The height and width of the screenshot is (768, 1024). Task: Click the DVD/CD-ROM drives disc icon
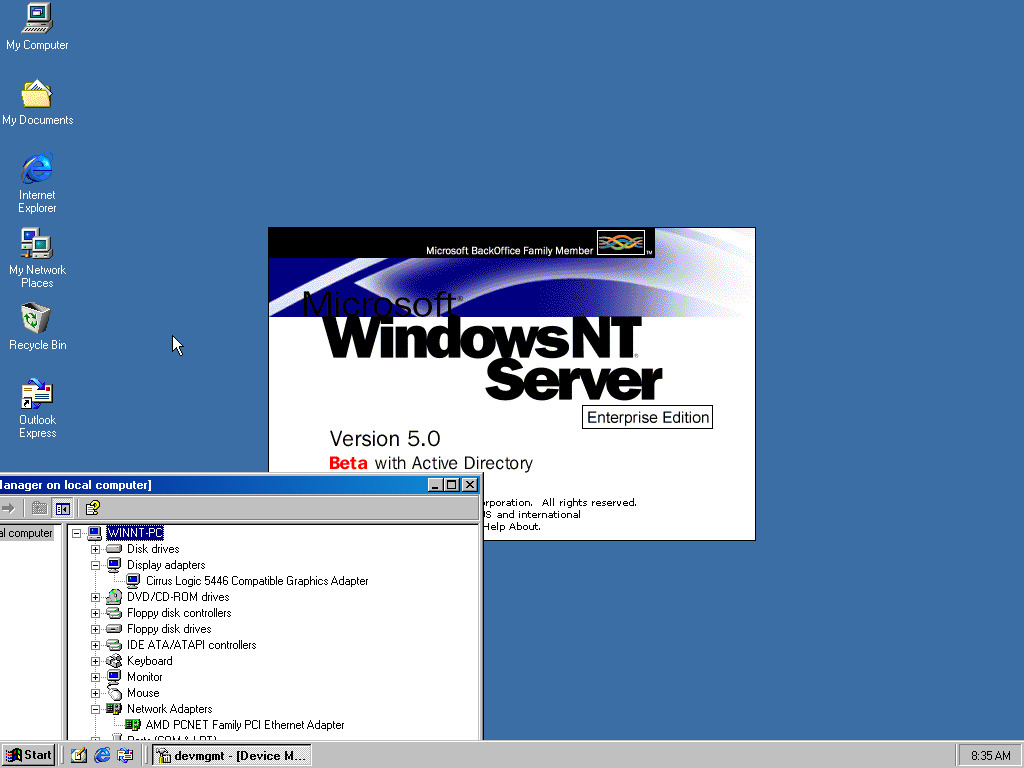[114, 597]
